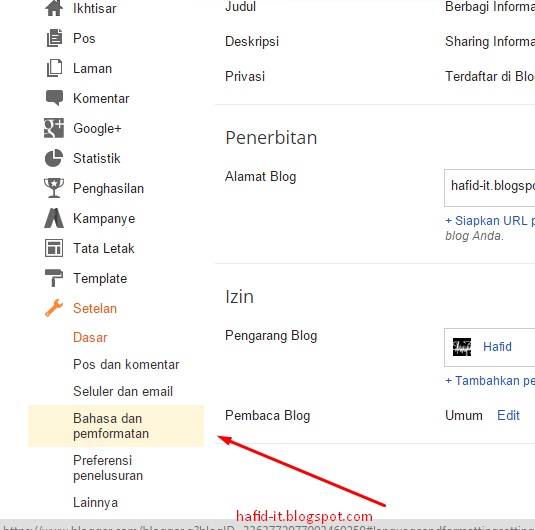Click the Komentar speech bubble icon
Screen dimensions: 535x530
54,98
